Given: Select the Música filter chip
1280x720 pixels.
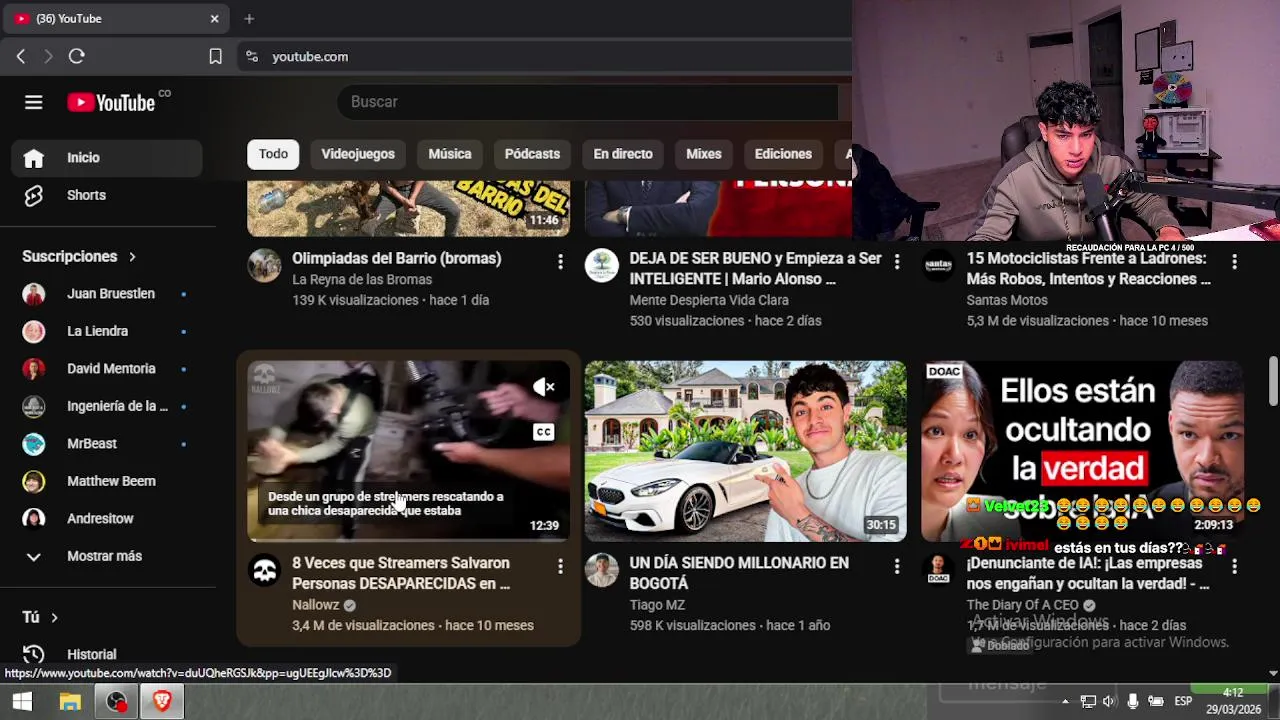Looking at the screenshot, I should 450,154.
